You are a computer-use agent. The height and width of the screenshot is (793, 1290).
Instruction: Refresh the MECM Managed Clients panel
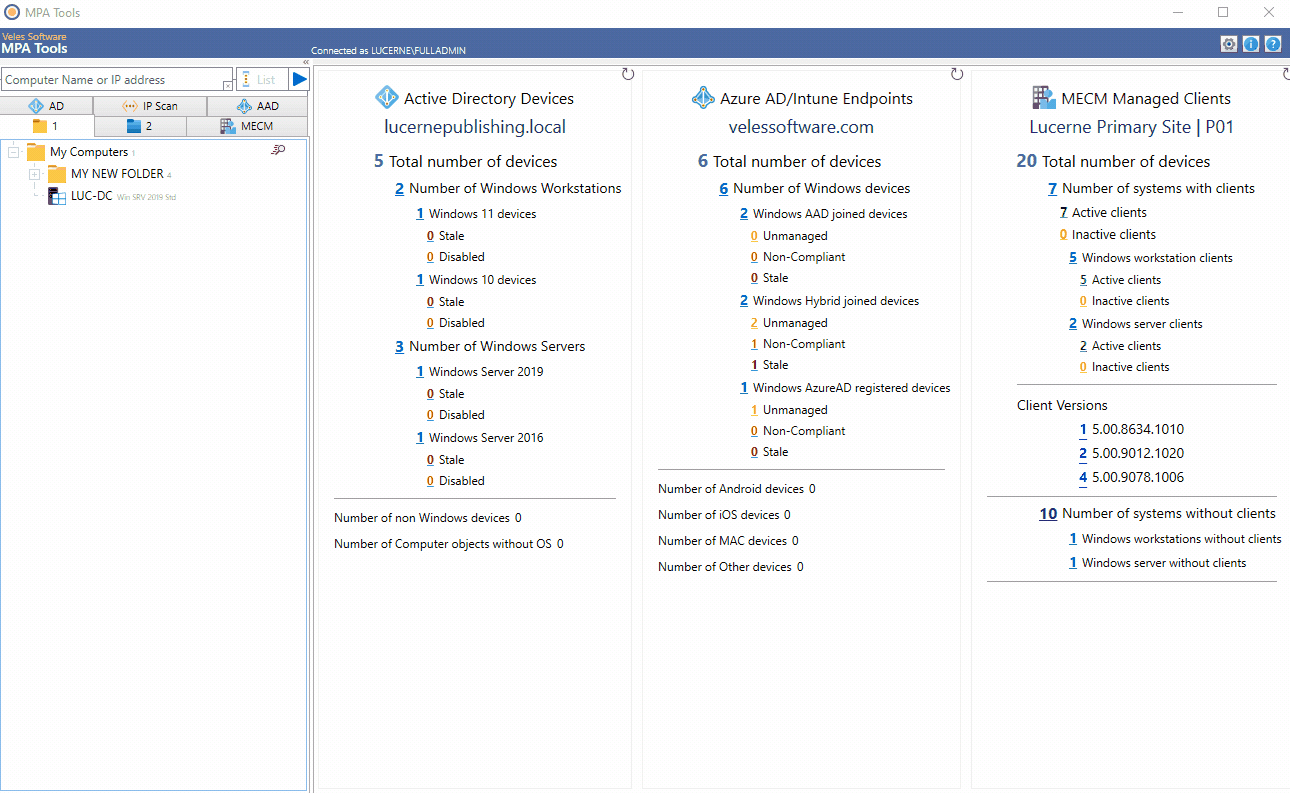pyautogui.click(x=1284, y=72)
